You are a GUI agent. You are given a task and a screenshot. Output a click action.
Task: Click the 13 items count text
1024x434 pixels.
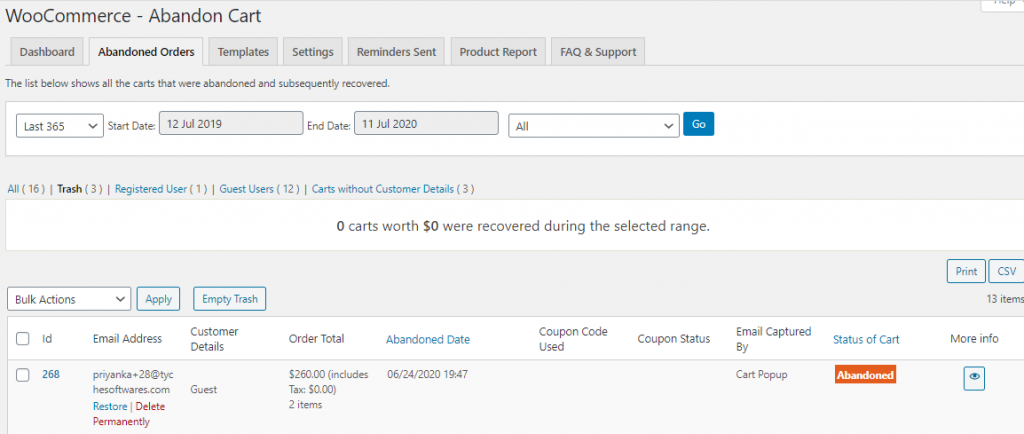[x=1004, y=299]
